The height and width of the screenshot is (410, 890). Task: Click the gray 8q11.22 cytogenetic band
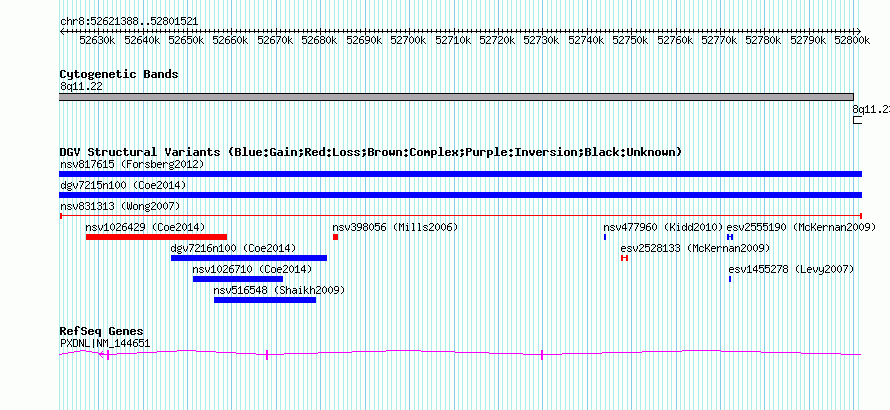[x=456, y=97]
